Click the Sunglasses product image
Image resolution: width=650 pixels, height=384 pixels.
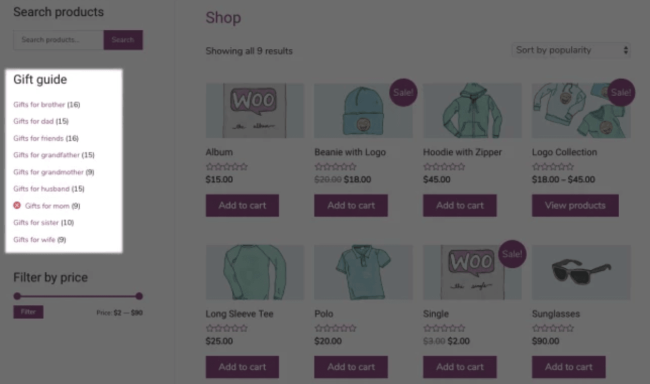click(581, 272)
